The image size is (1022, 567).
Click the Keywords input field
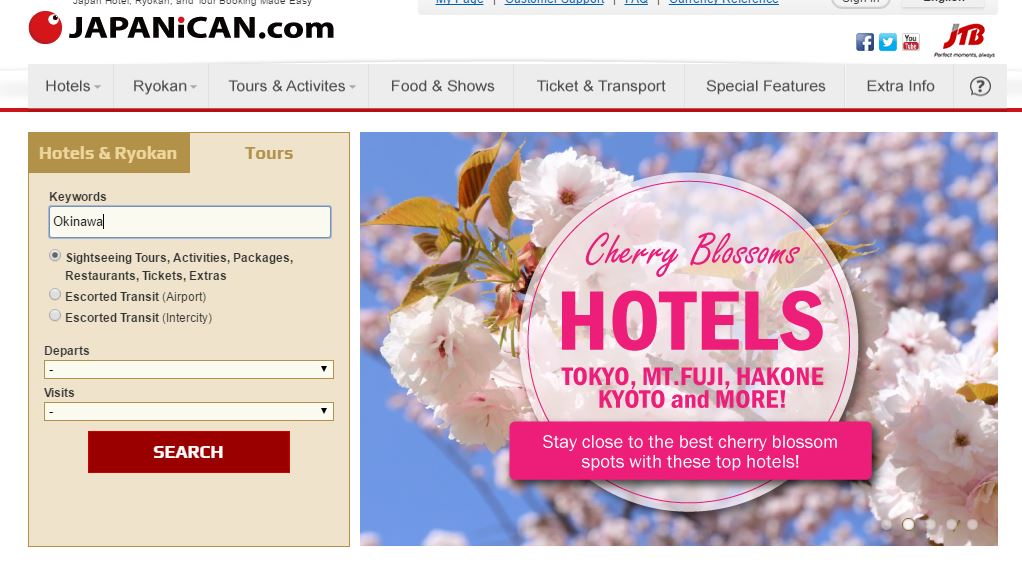coord(190,222)
